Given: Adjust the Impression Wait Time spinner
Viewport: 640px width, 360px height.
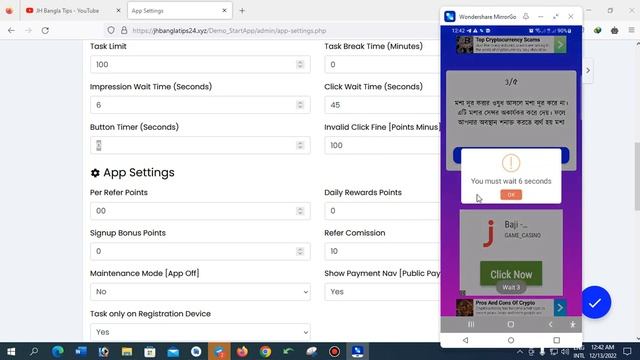Looking at the screenshot, I should (x=300, y=105).
